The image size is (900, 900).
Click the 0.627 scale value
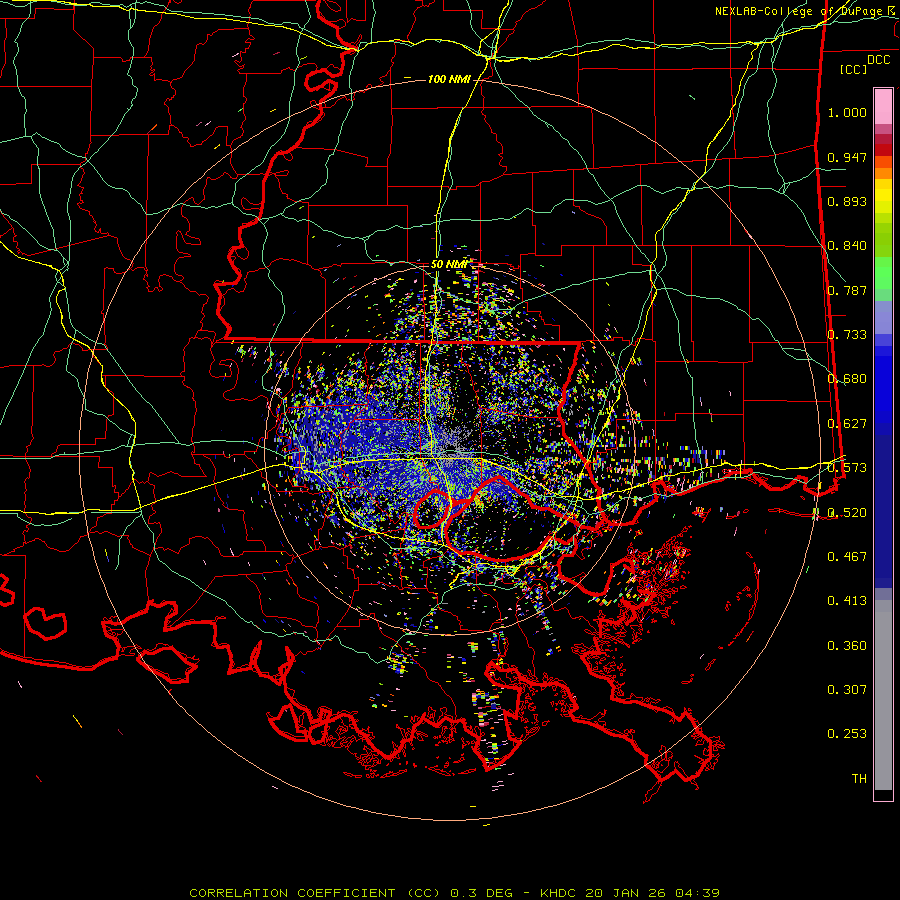(x=847, y=424)
